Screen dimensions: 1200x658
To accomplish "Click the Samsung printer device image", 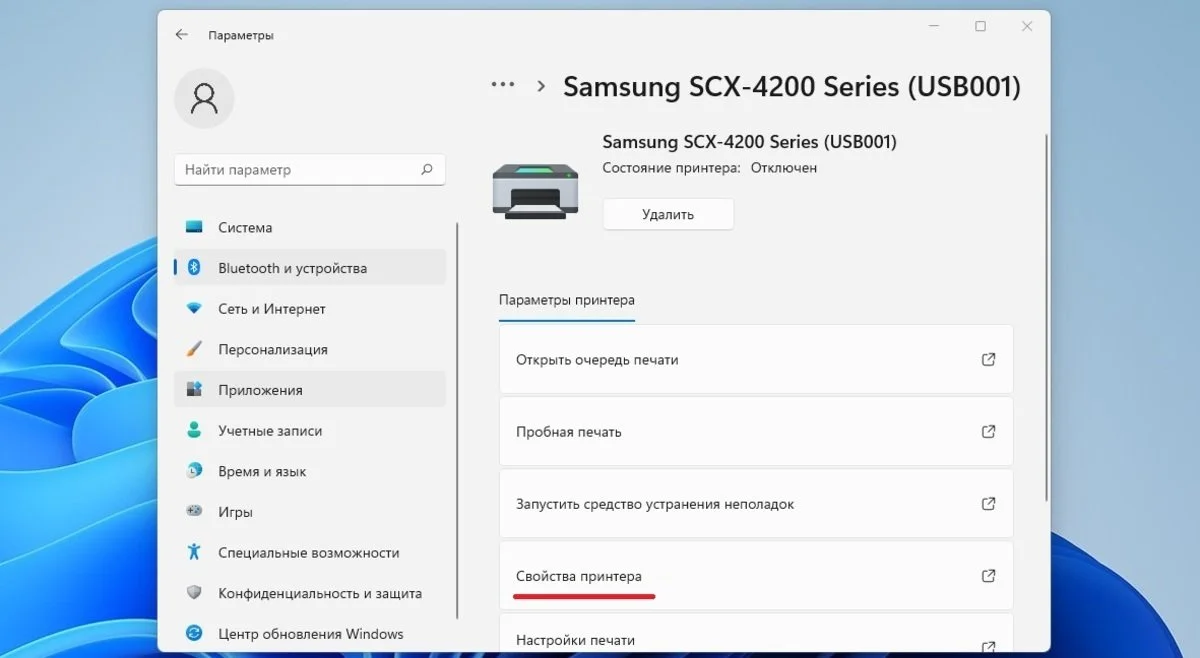I will pyautogui.click(x=535, y=190).
